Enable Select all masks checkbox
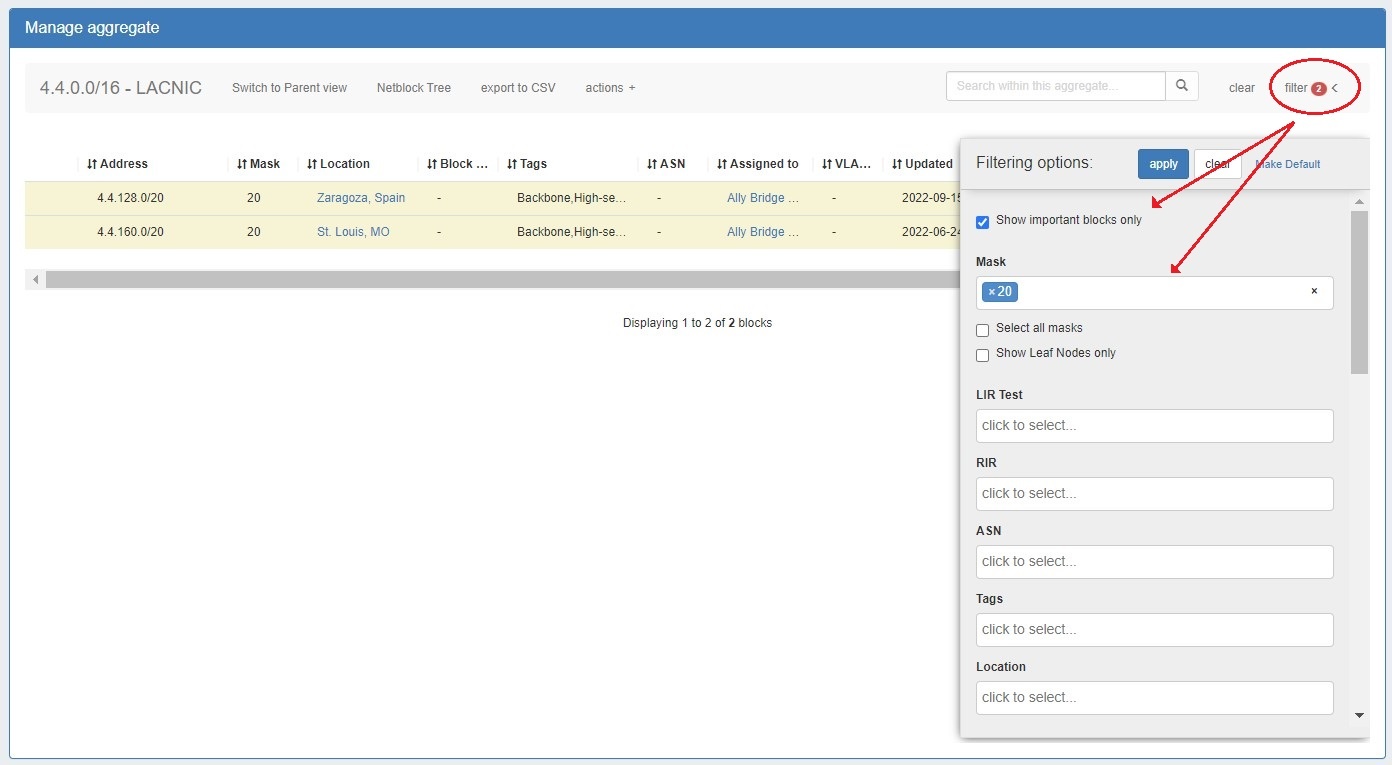Image resolution: width=1392 pixels, height=765 pixels. (x=982, y=330)
